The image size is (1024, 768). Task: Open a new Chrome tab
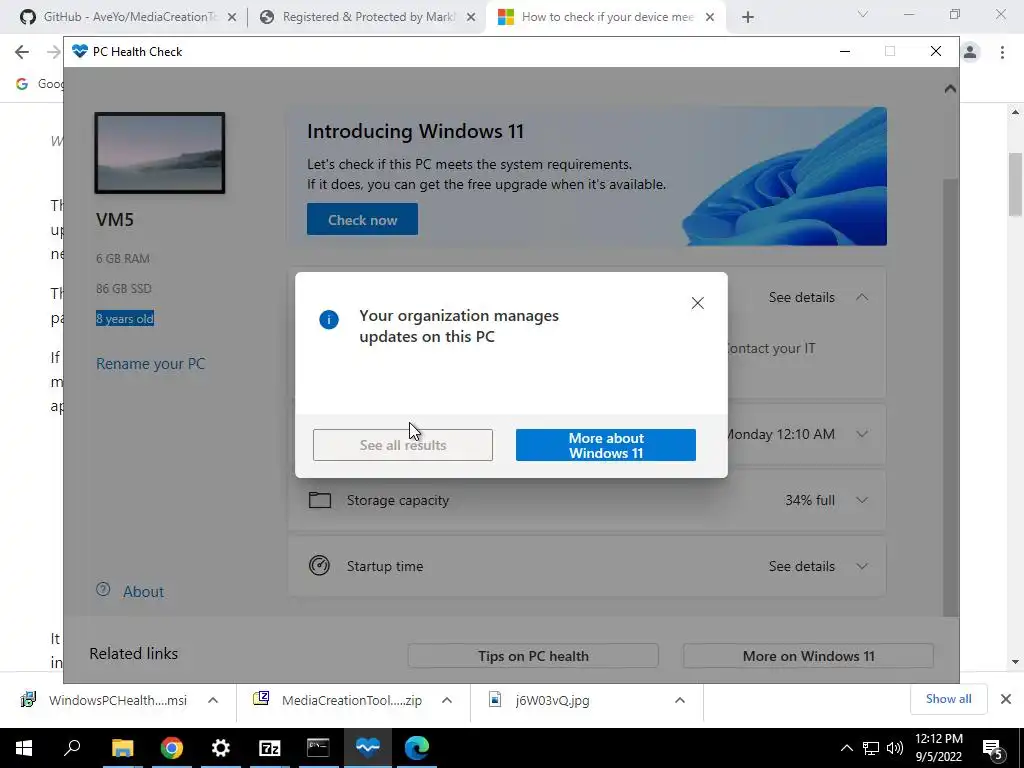[748, 18]
